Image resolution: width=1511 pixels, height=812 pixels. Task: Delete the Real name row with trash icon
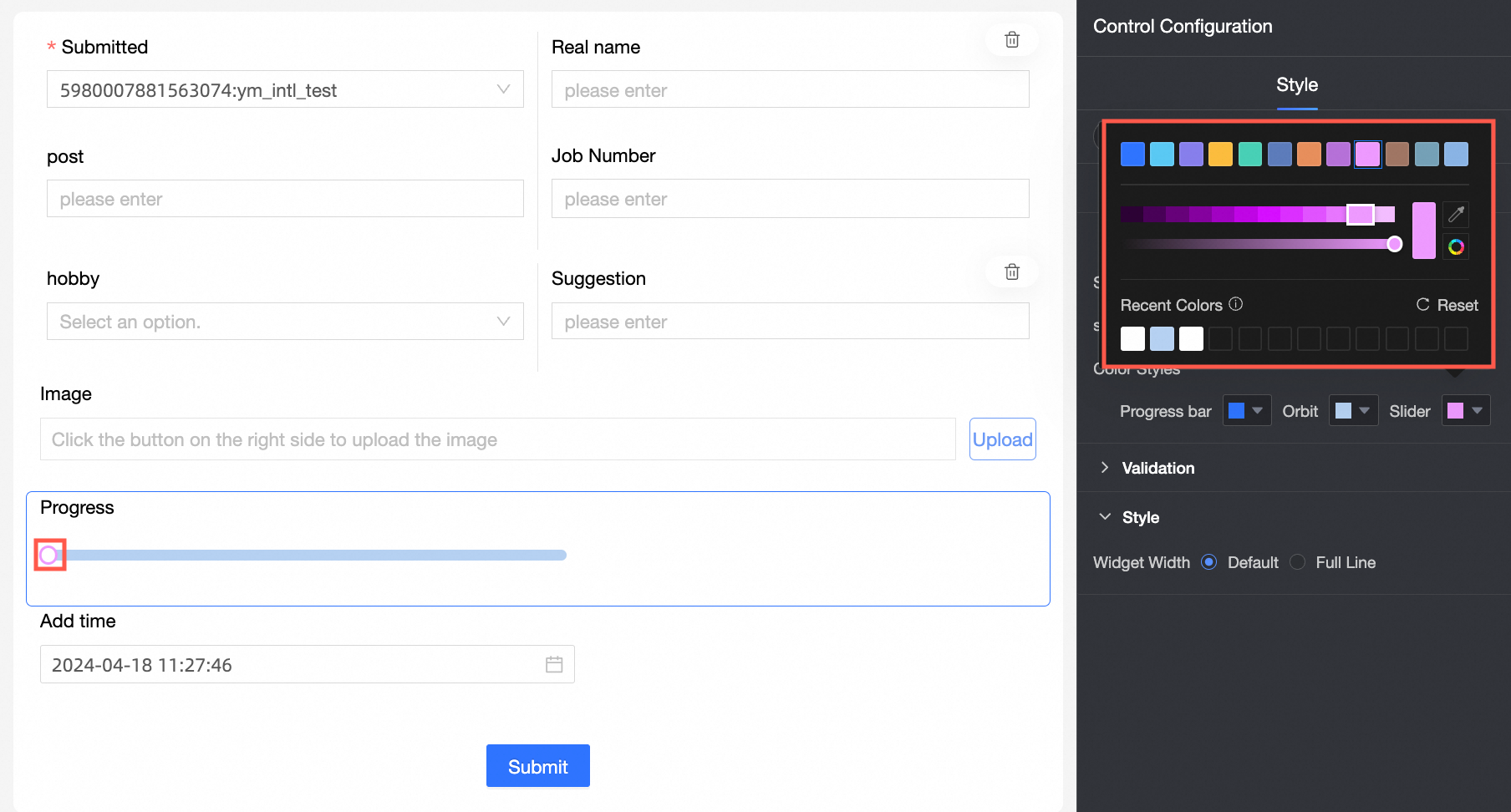pos(1011,40)
